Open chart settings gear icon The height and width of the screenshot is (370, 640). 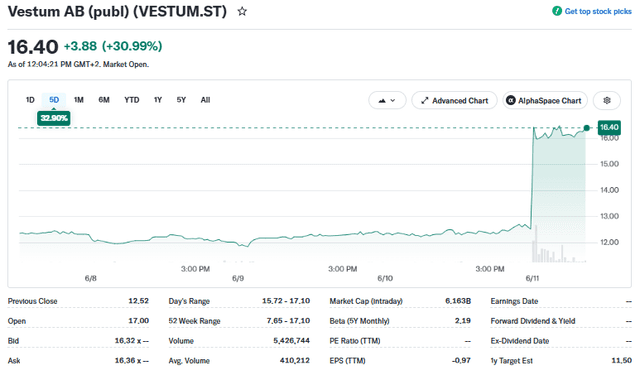click(607, 100)
